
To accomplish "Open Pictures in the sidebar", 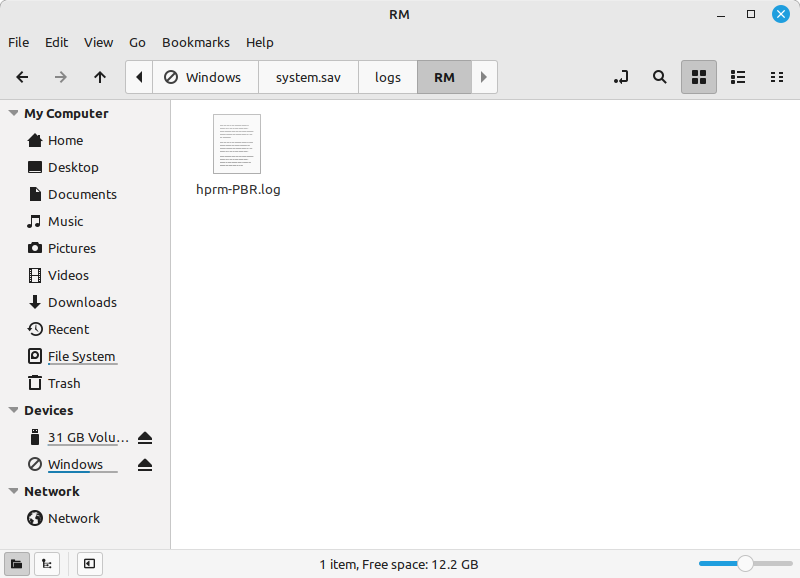I will (x=71, y=248).
